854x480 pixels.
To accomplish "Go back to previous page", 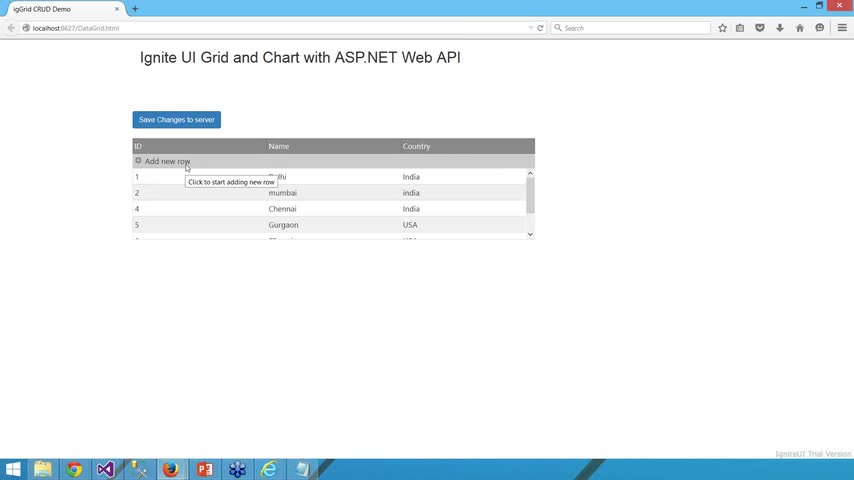I will pyautogui.click(x=11, y=28).
